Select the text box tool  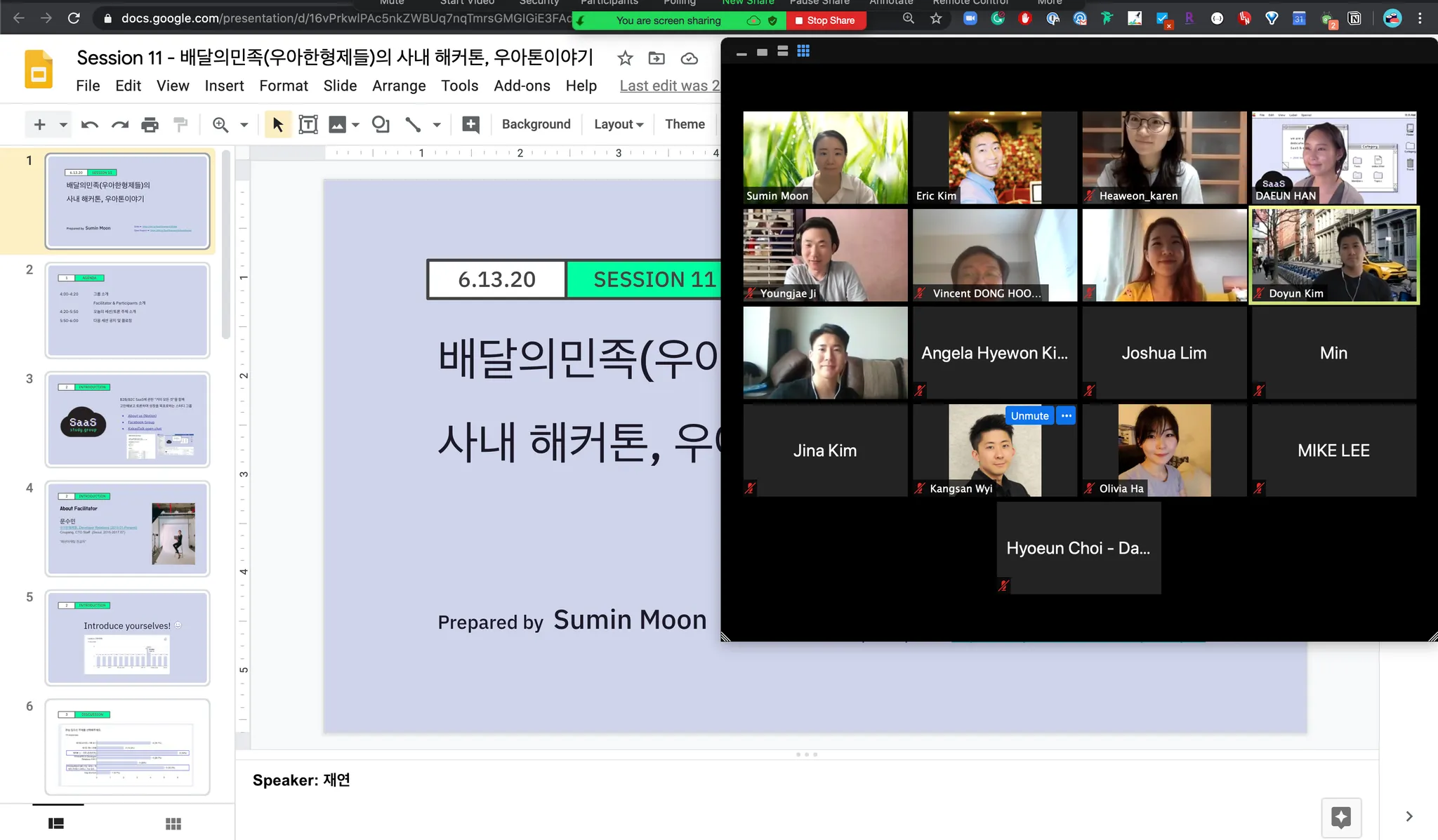click(308, 125)
